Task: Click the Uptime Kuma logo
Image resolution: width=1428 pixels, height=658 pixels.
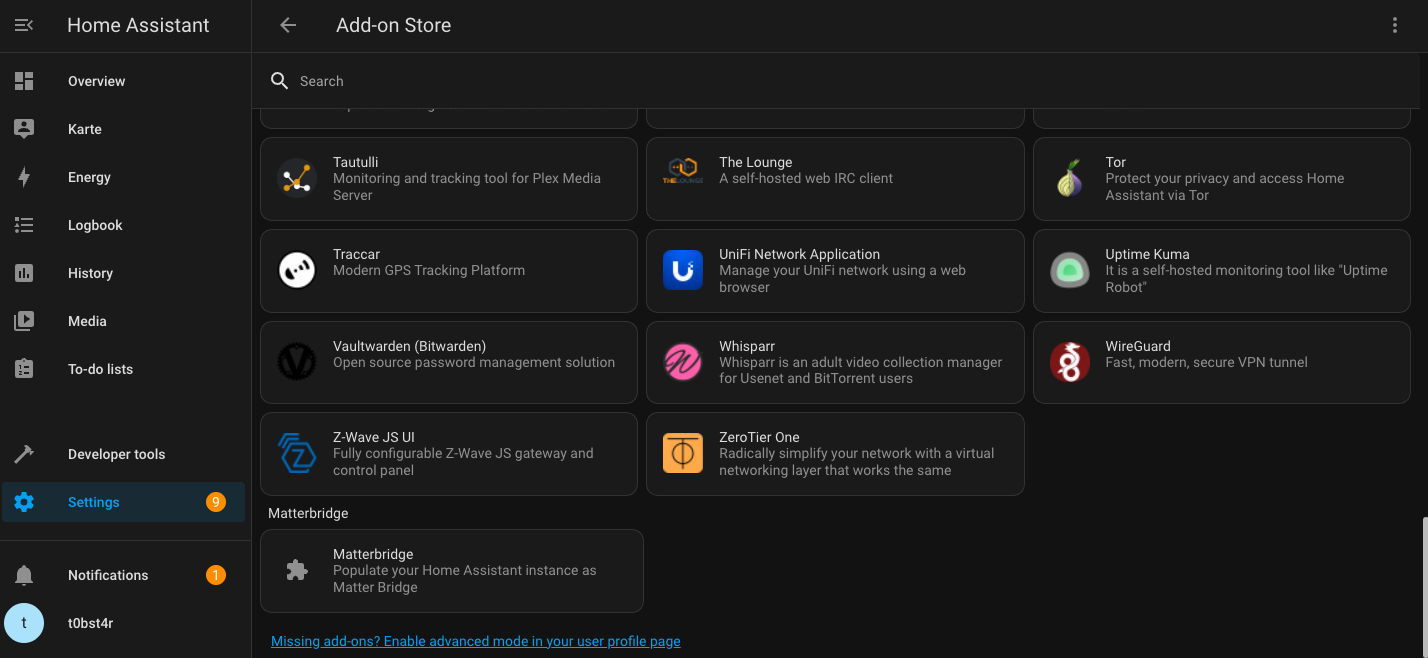Action: point(1069,271)
